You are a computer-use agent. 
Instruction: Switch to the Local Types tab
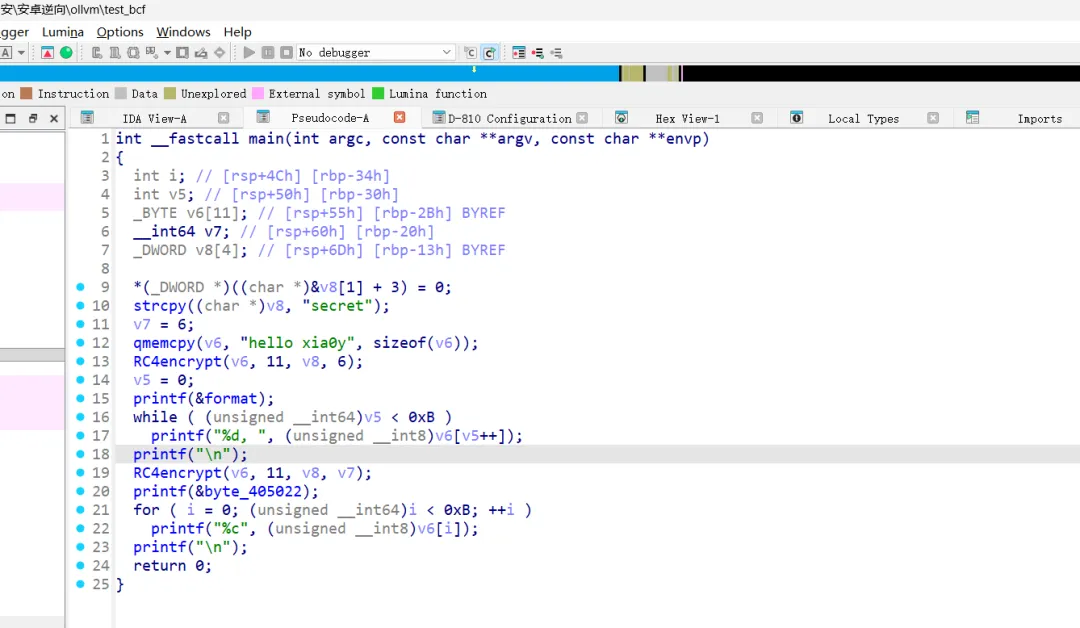pyautogui.click(x=864, y=118)
